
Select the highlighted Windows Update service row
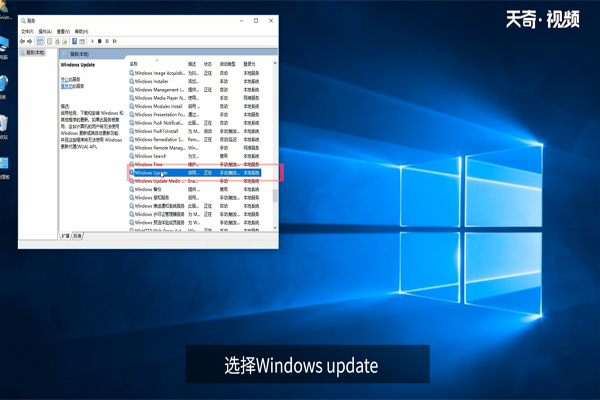click(195, 173)
